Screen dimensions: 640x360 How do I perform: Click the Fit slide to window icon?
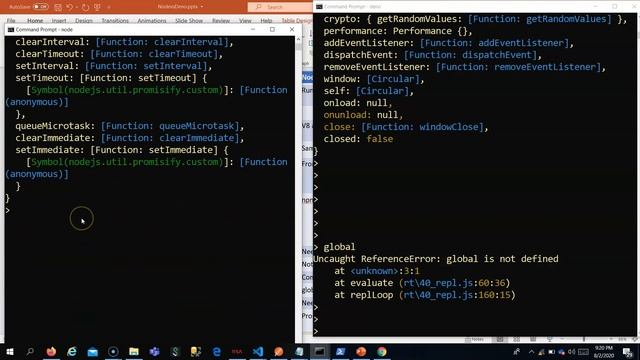634,339
